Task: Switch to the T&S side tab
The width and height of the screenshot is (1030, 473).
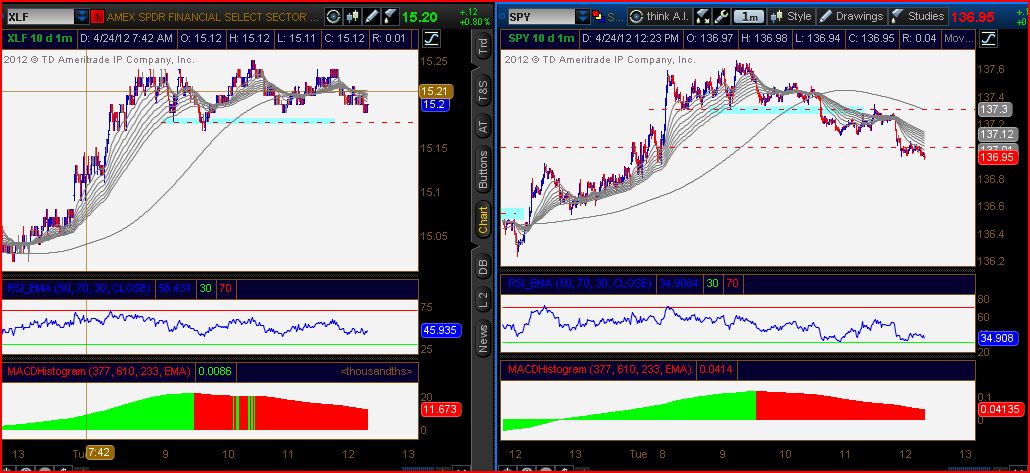Action: pos(483,92)
